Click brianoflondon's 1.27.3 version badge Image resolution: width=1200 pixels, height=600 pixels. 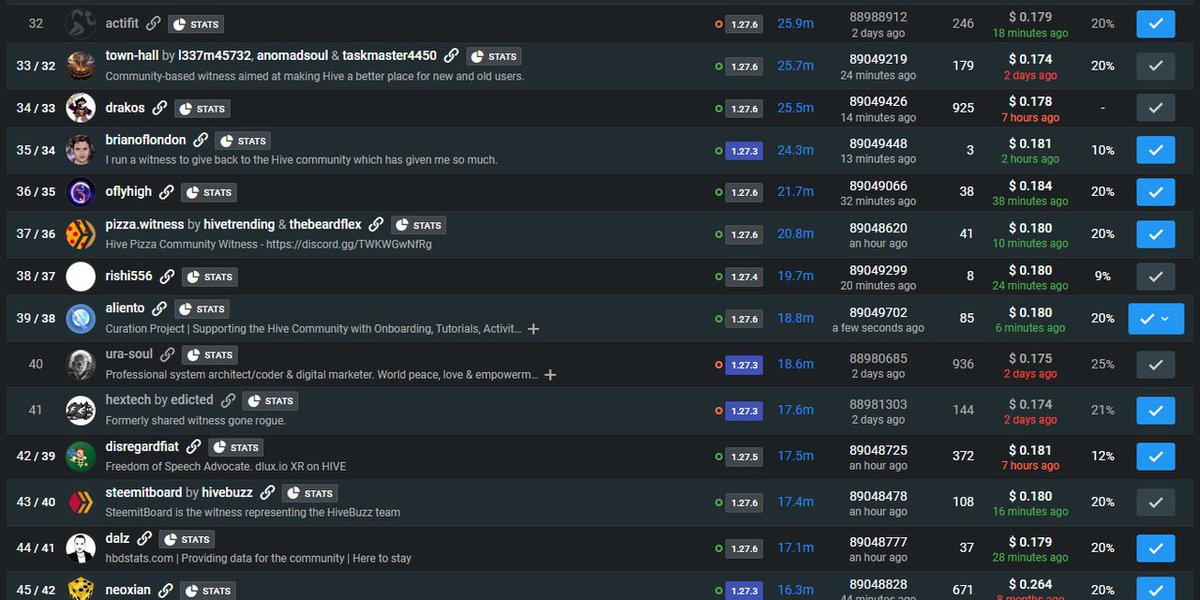(x=744, y=151)
